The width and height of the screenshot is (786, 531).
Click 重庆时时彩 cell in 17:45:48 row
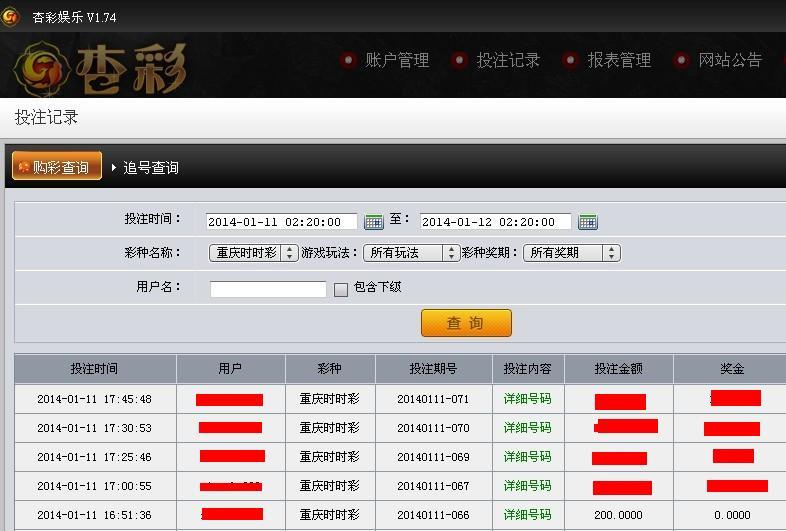[x=329, y=399]
